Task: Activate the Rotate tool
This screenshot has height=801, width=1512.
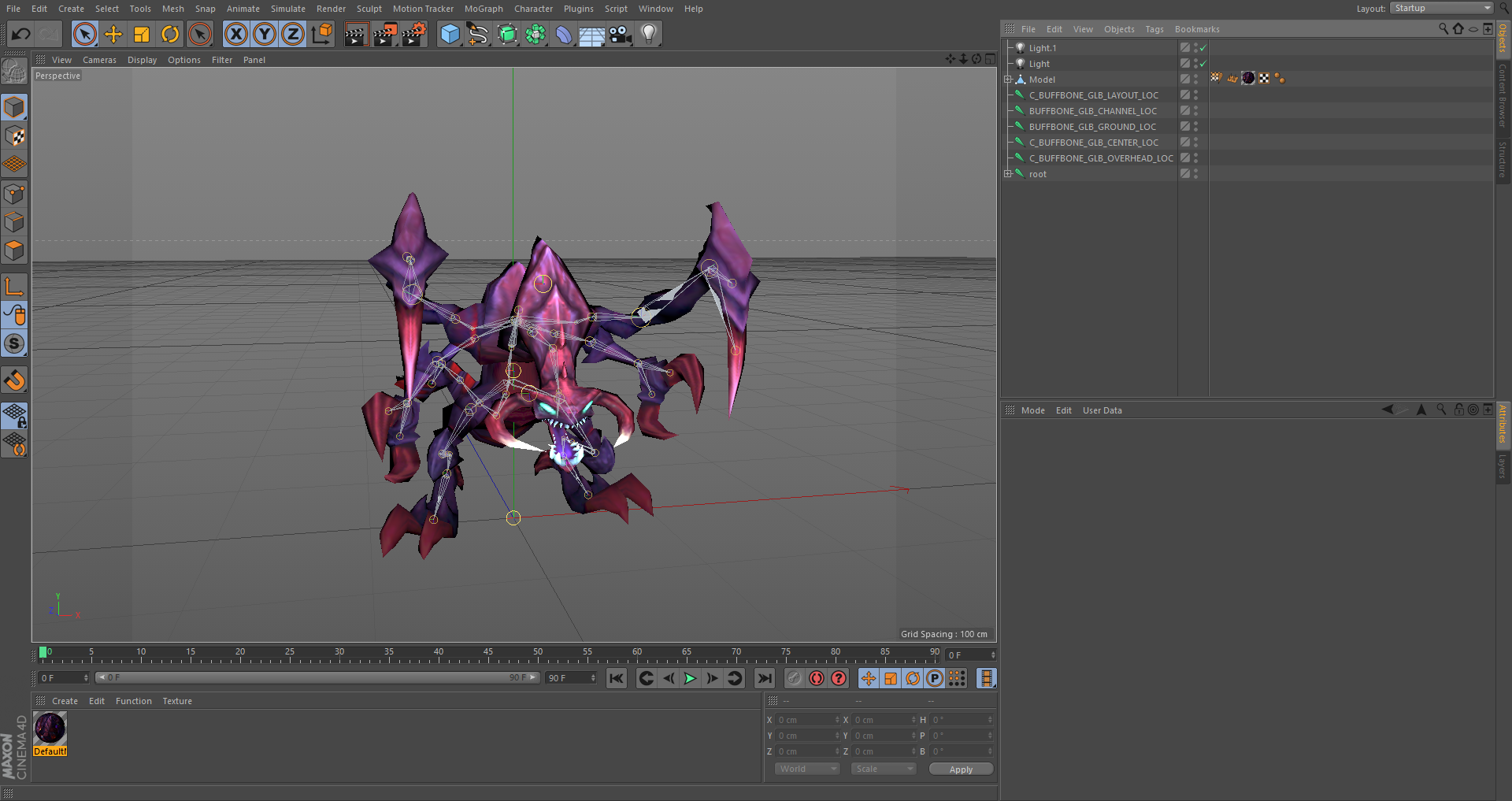Action: (x=170, y=34)
